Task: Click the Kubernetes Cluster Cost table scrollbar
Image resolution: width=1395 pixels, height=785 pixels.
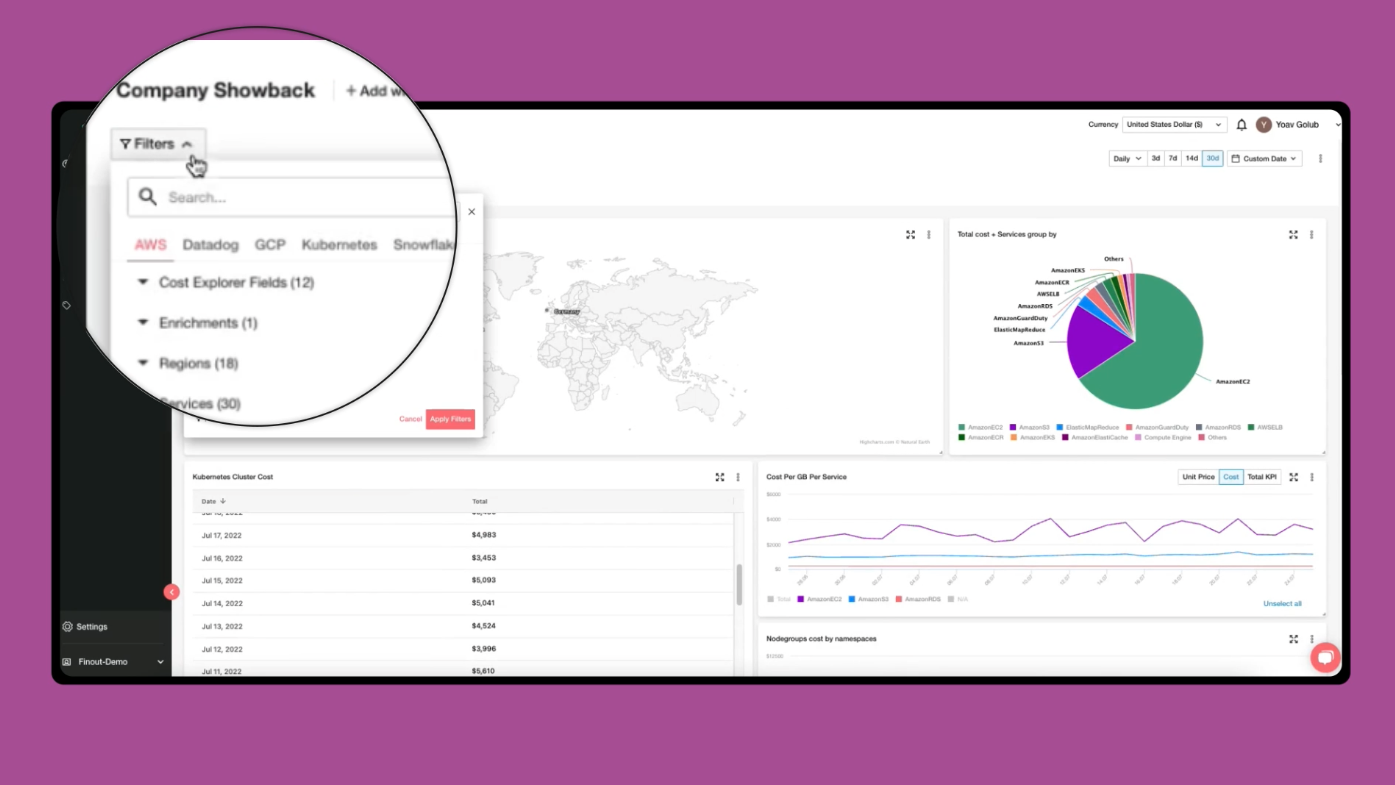Action: [739, 584]
